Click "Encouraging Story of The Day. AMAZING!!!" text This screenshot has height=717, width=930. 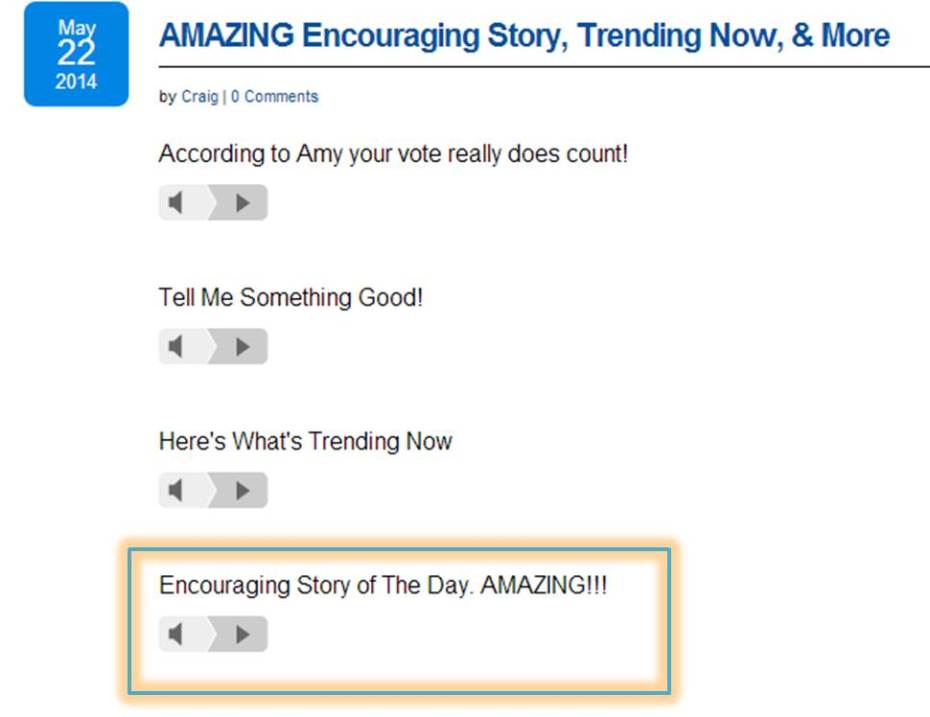tap(383, 585)
